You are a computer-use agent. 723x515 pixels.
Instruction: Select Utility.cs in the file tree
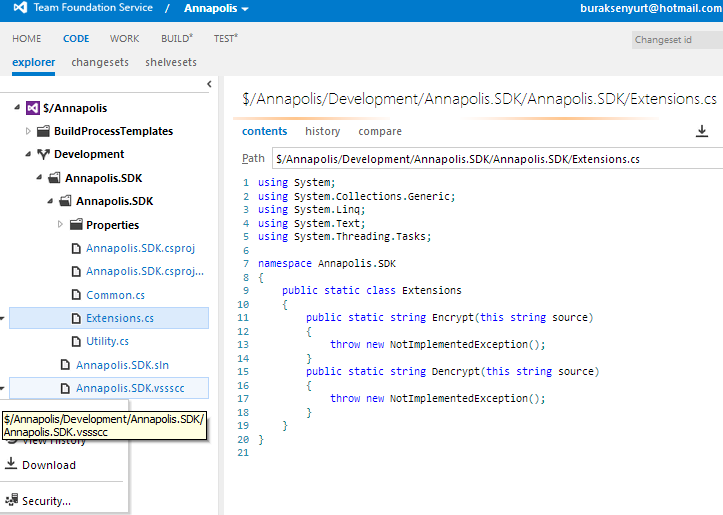[108, 342]
